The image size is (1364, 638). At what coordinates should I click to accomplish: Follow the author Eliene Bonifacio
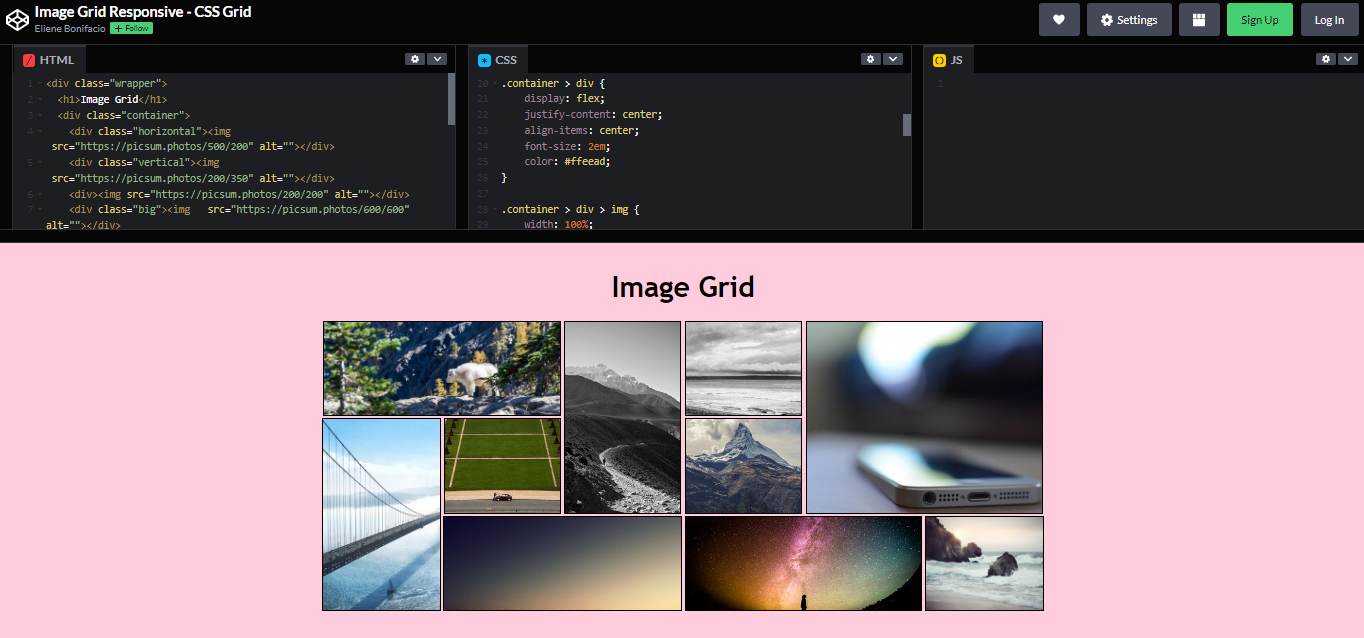click(130, 28)
